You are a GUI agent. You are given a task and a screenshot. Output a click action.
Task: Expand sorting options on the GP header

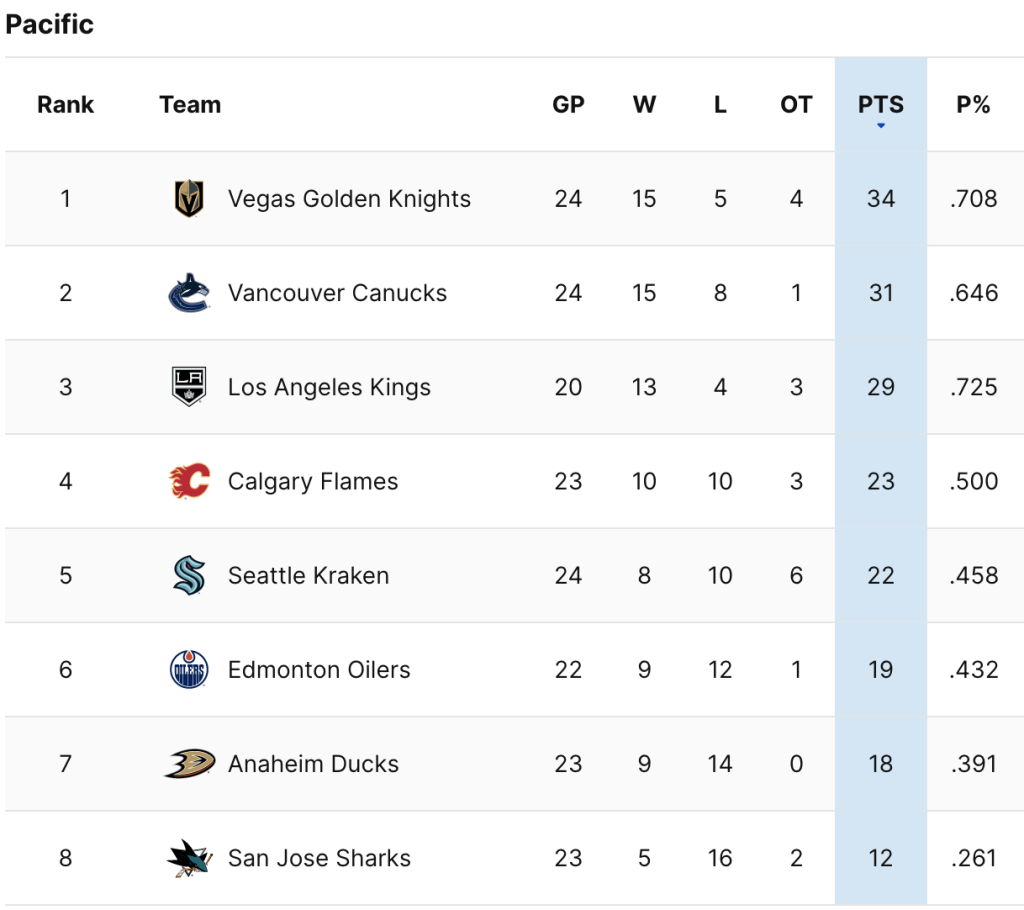click(x=568, y=104)
